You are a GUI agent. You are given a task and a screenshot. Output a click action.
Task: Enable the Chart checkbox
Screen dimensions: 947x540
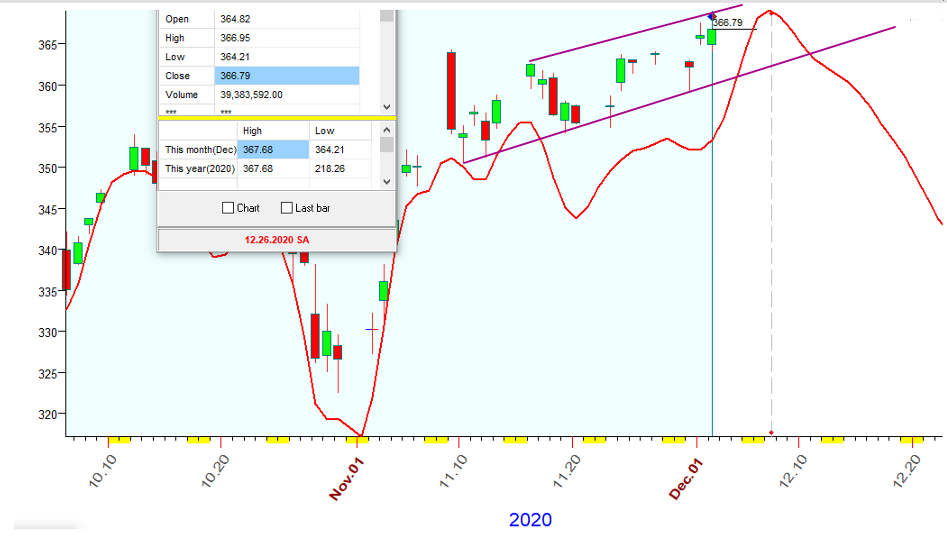point(228,208)
